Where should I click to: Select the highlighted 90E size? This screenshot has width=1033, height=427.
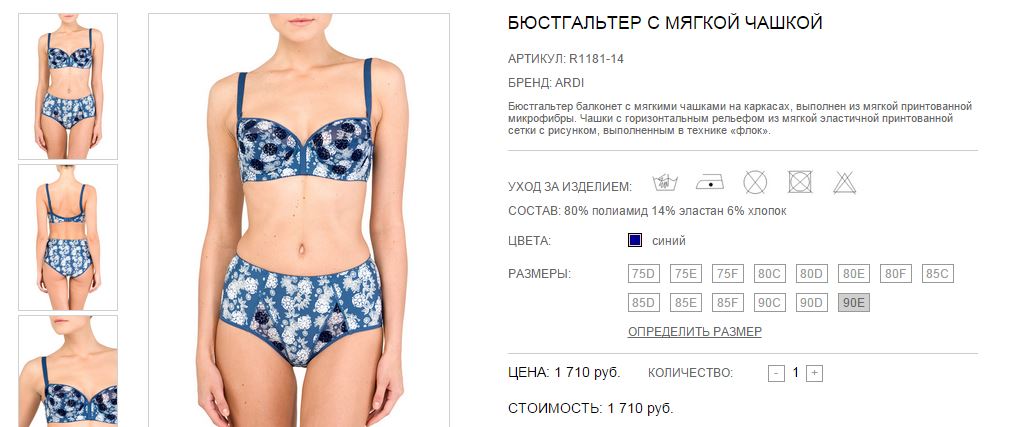(x=854, y=302)
